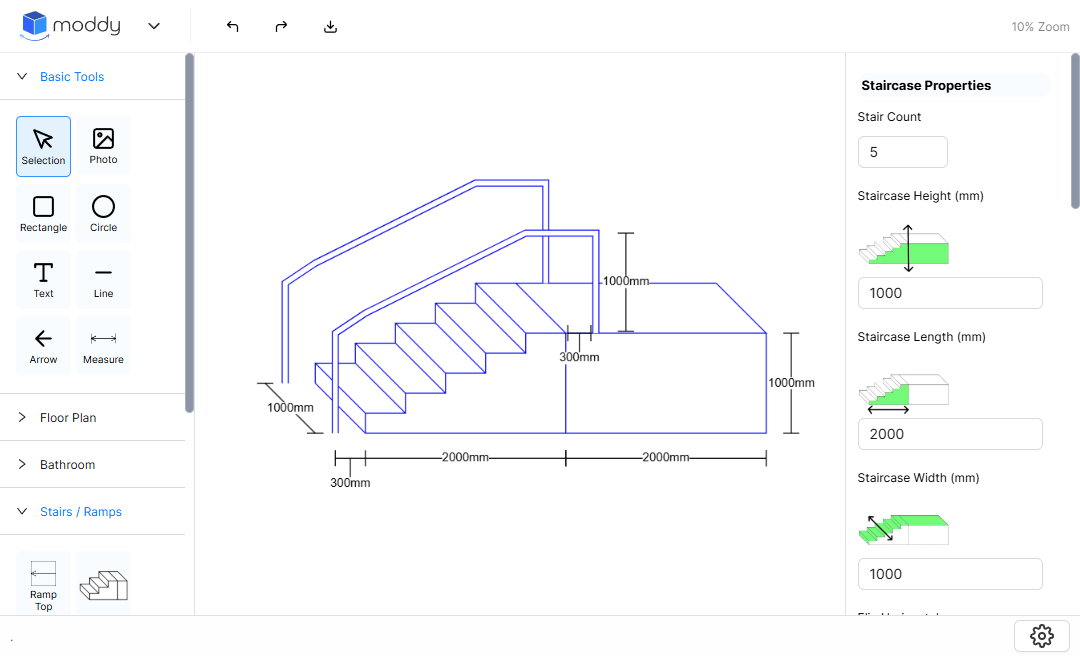The width and height of the screenshot is (1080, 656).
Task: Select the staircase element in Stairs panel
Action: (103, 583)
